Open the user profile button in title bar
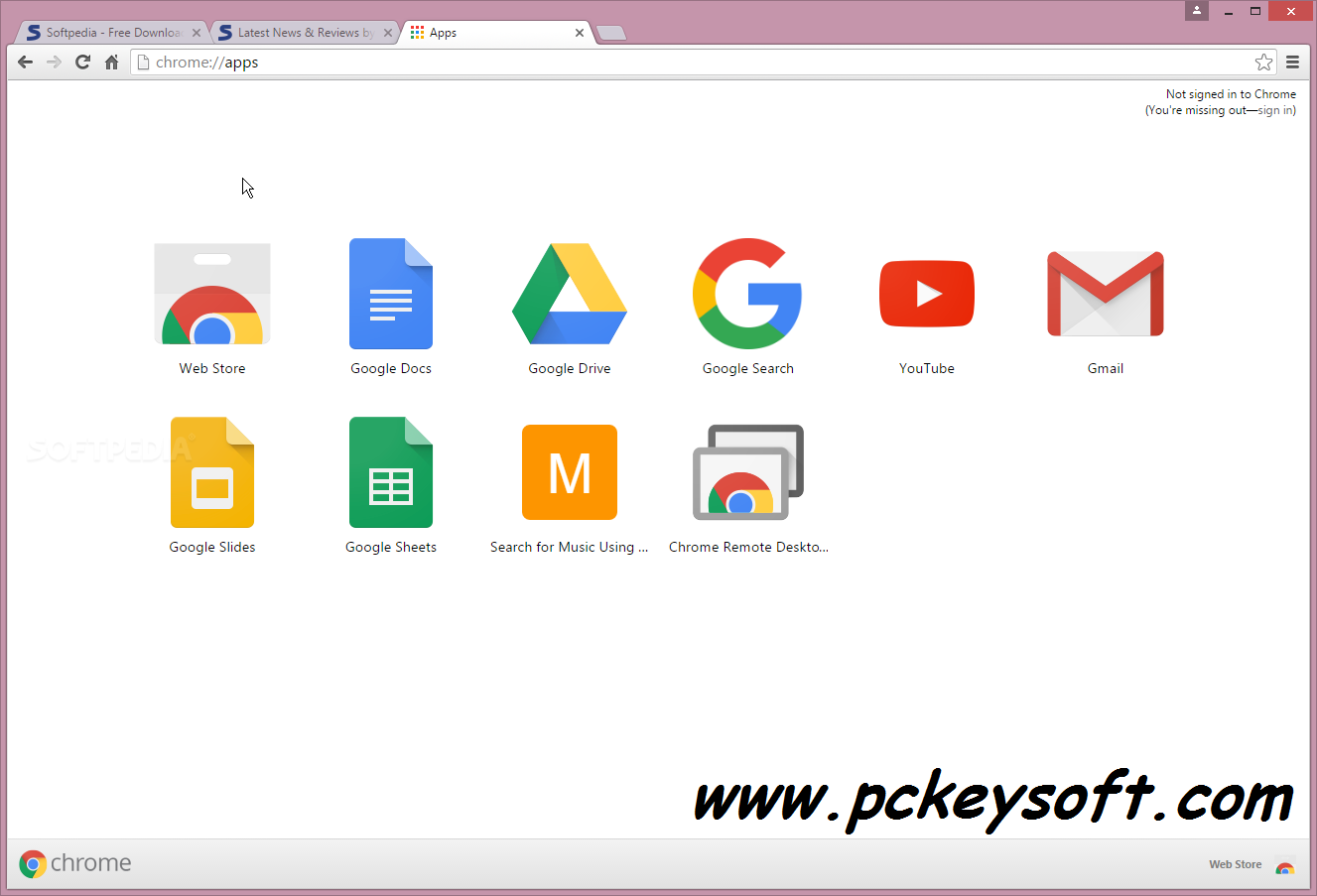Viewport: 1317px width, 896px height. pos(1197,11)
